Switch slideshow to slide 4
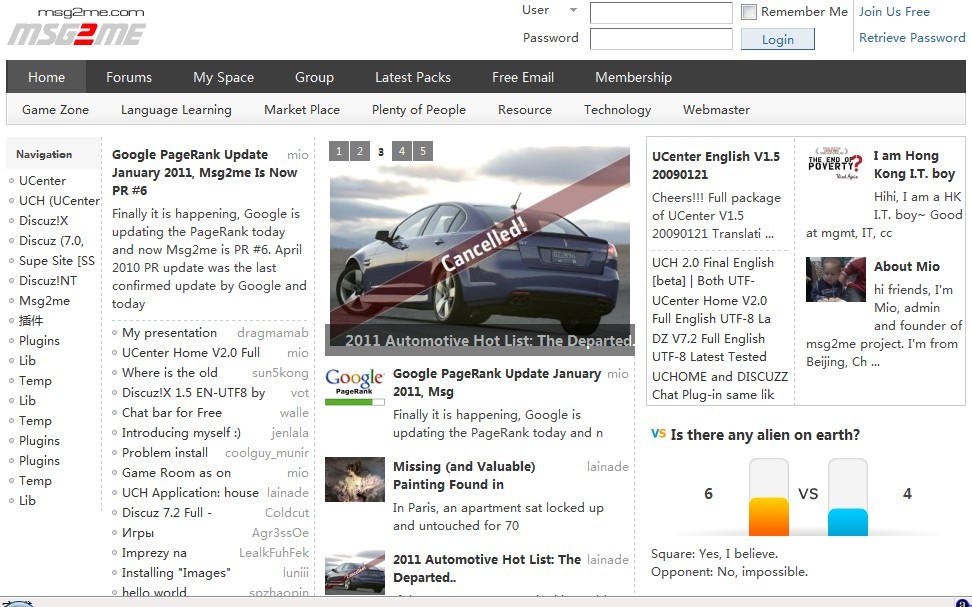 click(402, 151)
